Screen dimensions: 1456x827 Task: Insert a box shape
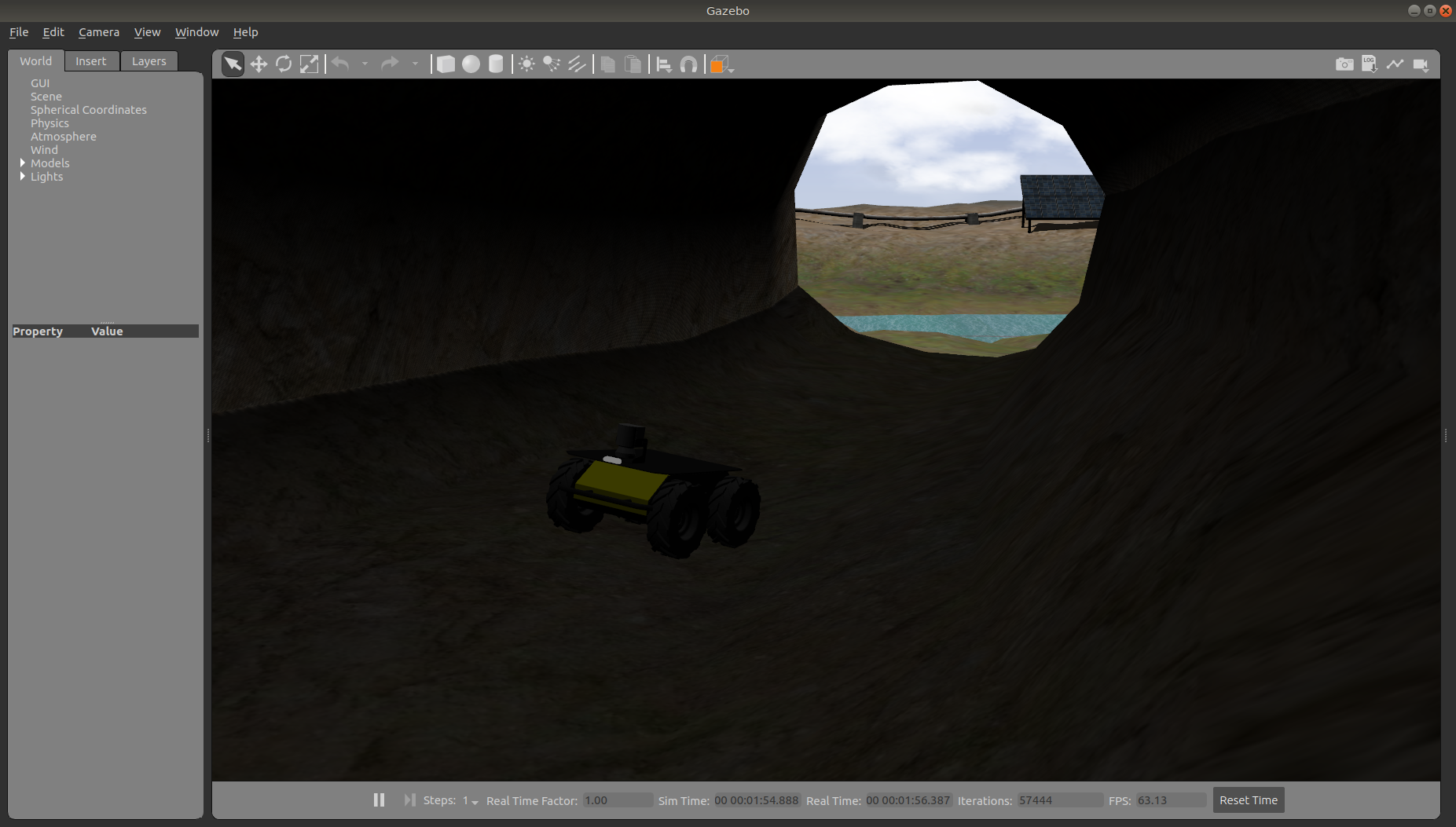click(x=446, y=64)
